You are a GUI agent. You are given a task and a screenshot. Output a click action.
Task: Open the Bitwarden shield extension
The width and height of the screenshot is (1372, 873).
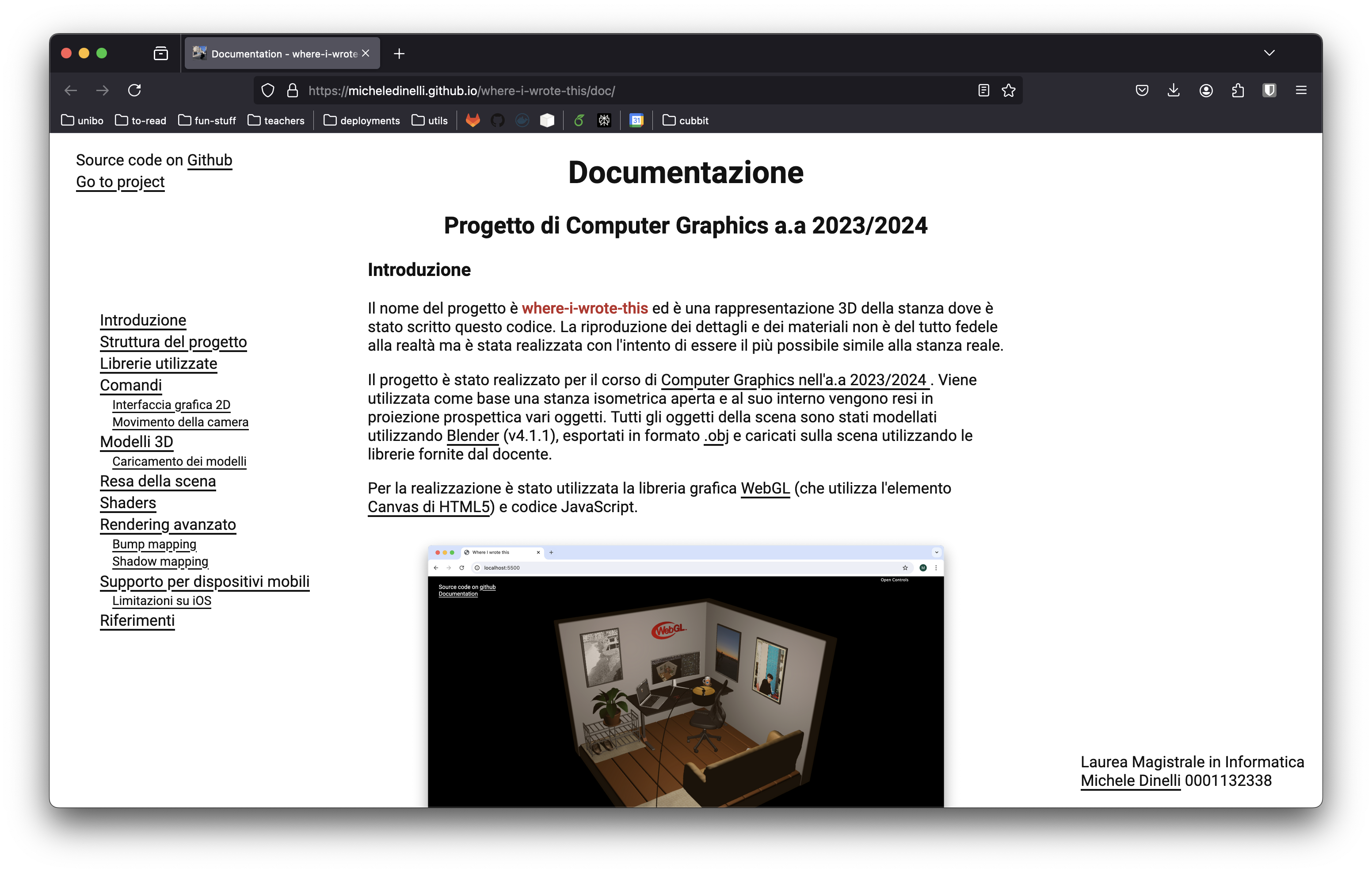pos(1269,90)
